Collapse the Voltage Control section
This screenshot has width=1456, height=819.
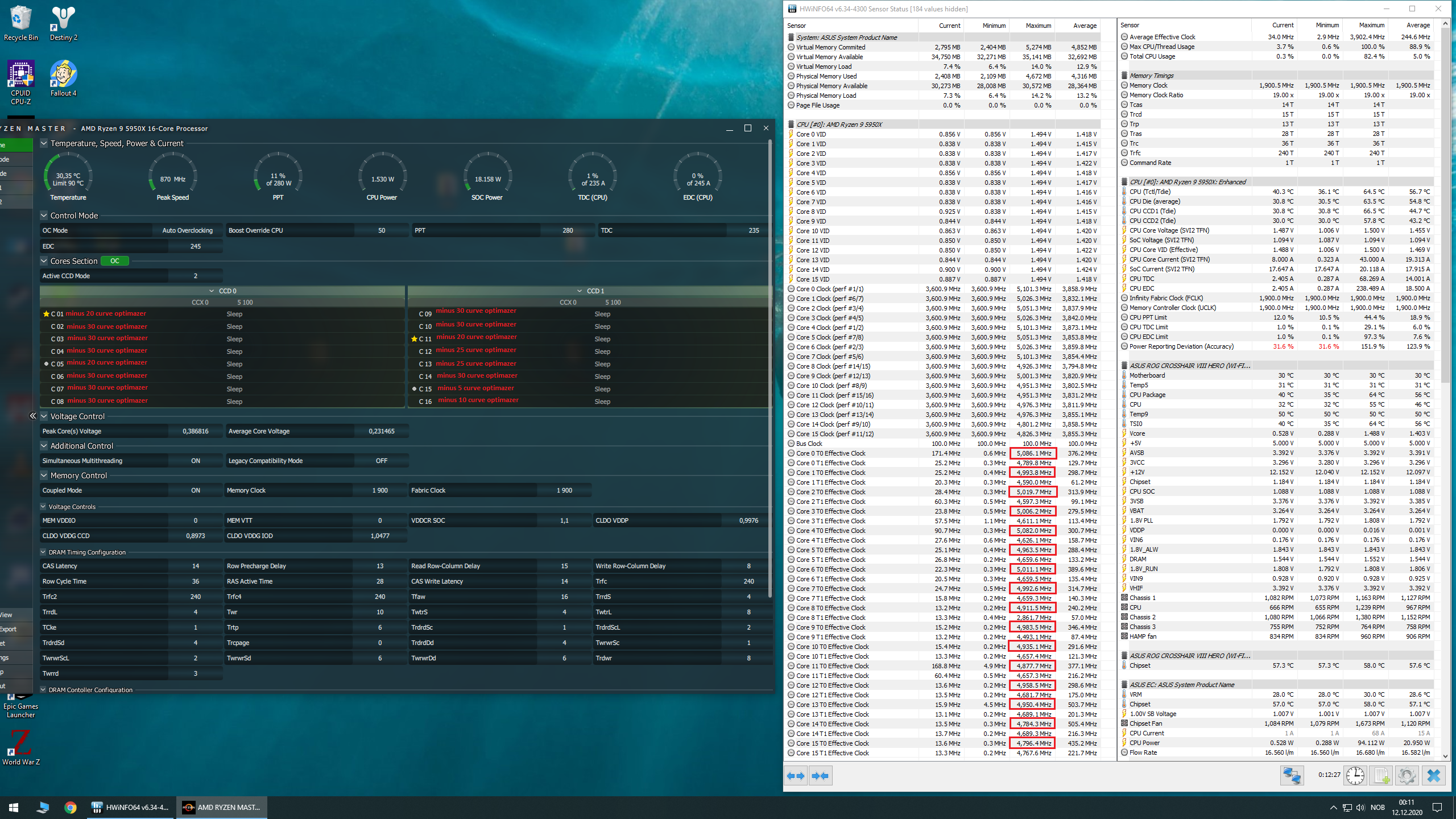44,416
